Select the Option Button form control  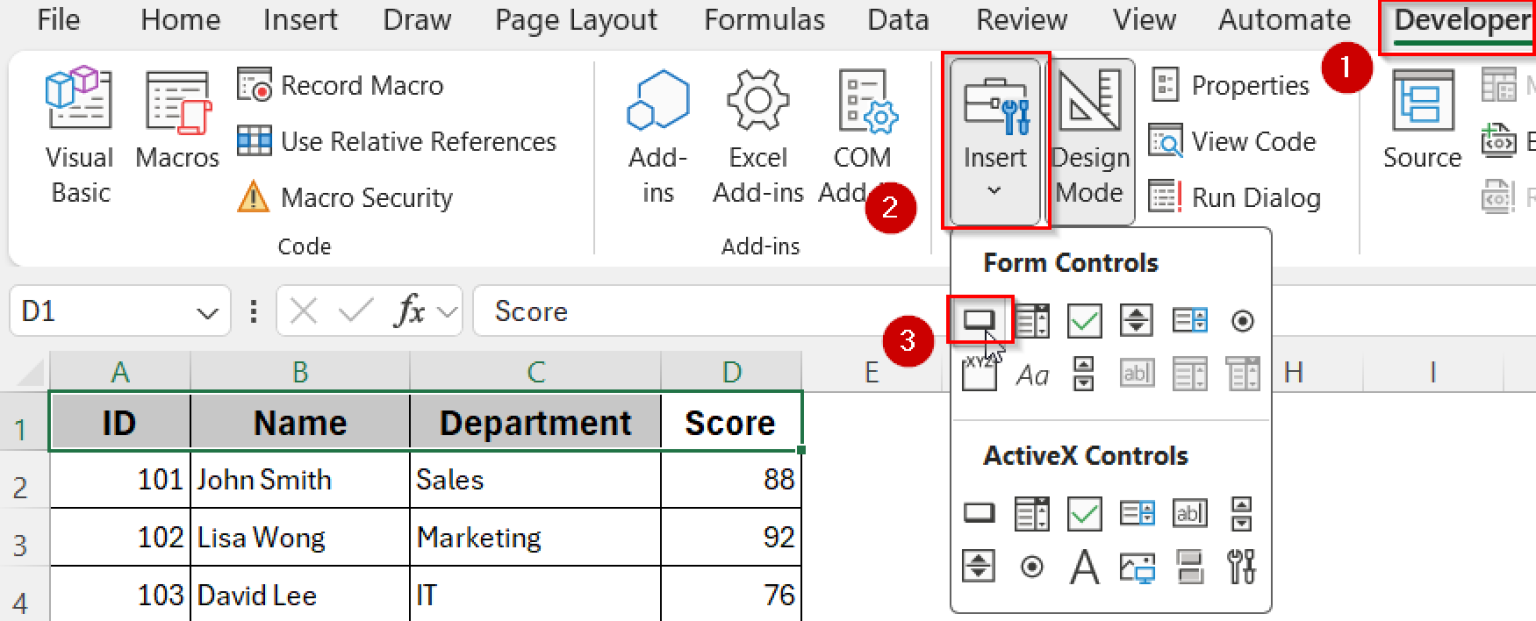coord(1242,321)
